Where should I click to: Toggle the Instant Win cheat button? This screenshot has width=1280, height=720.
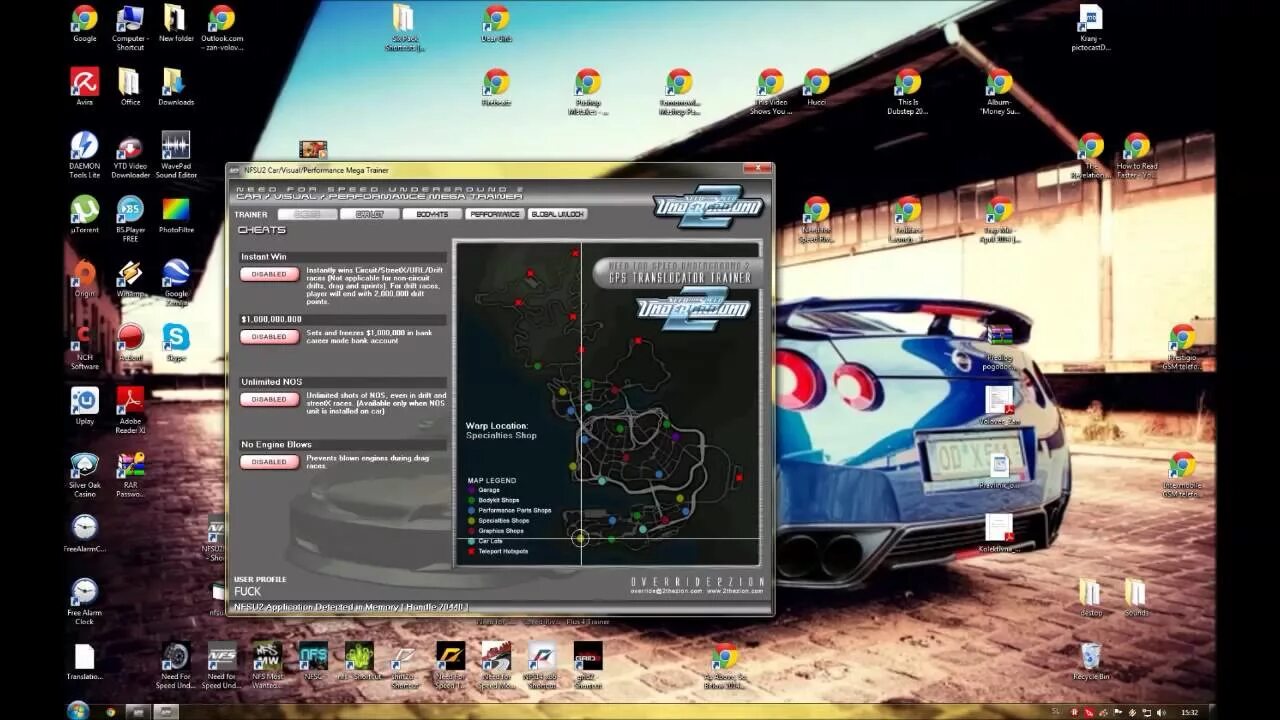(269, 274)
